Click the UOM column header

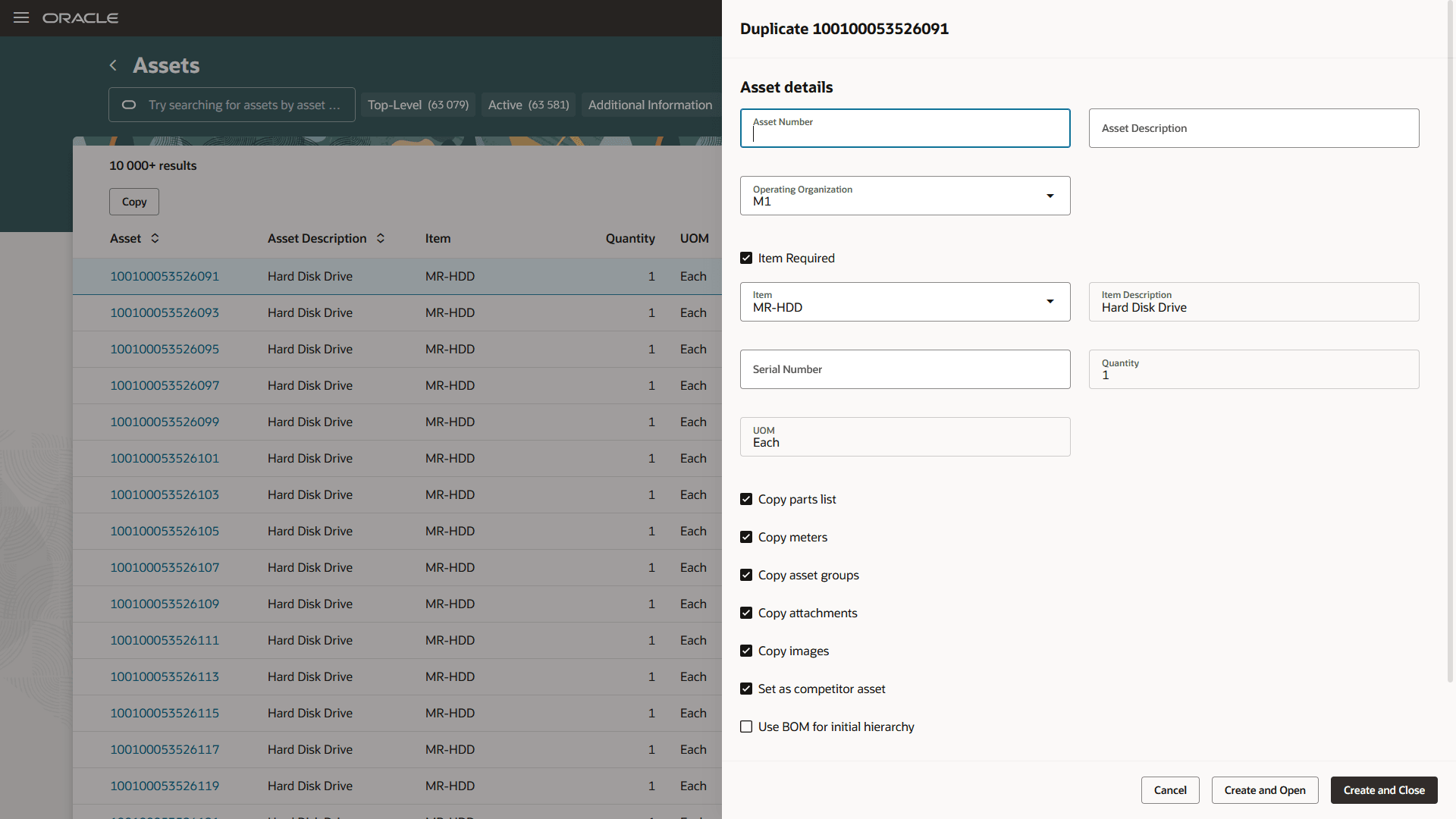tap(694, 238)
